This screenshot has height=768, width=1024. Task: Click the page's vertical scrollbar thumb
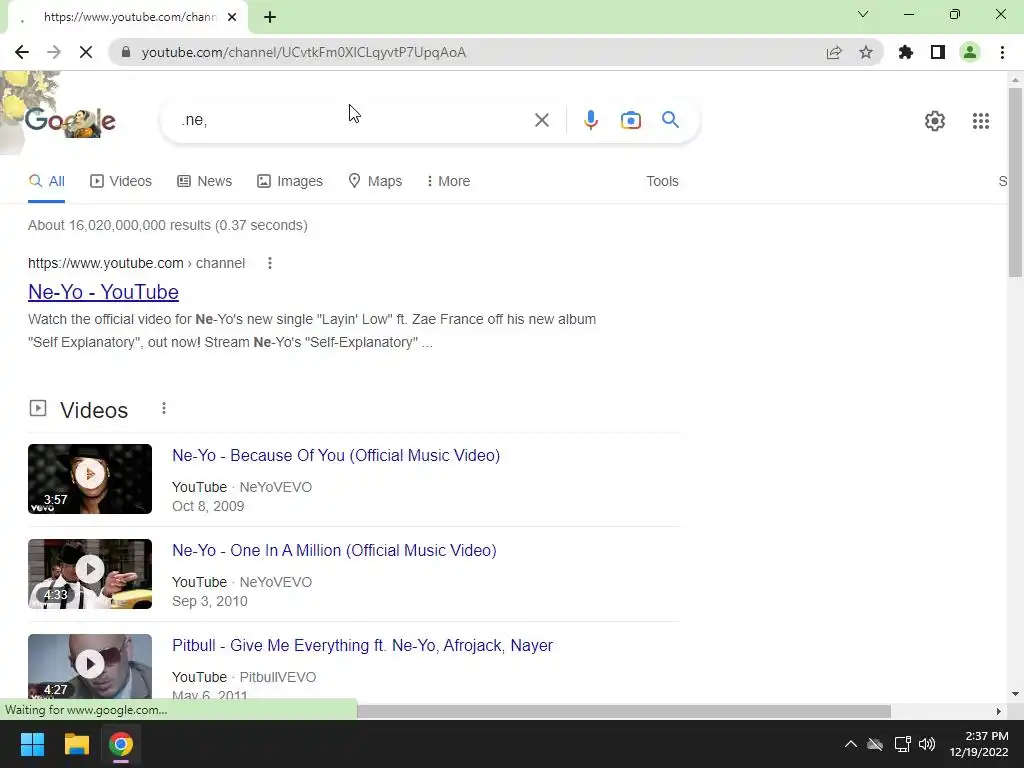tap(1014, 182)
